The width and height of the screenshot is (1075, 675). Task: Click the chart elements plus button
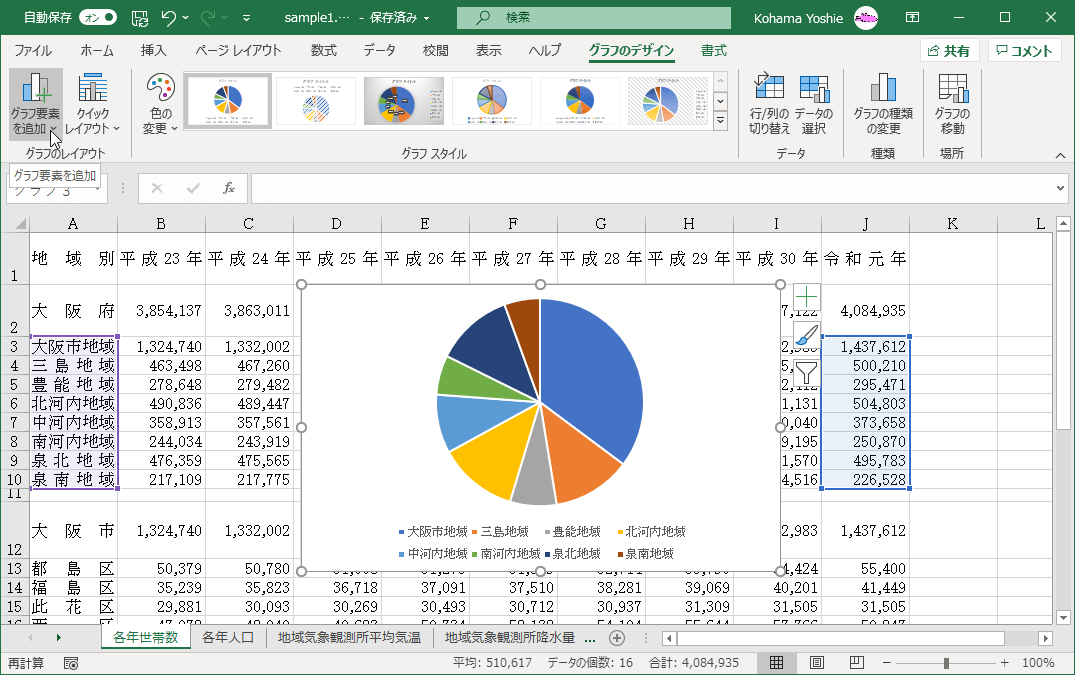coord(806,297)
